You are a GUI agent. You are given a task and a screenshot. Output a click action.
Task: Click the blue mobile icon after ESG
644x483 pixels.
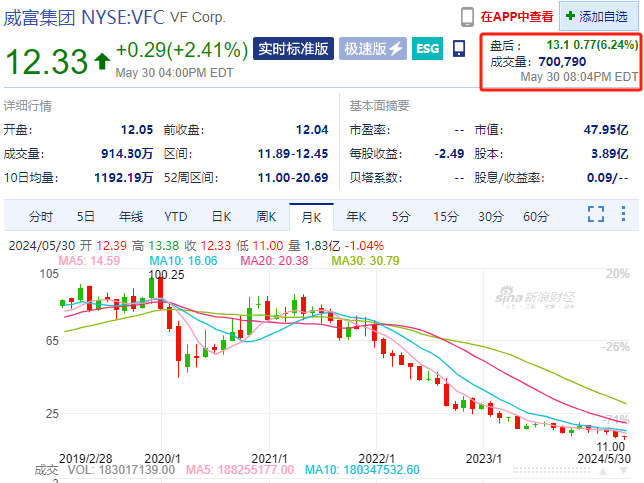pos(459,48)
